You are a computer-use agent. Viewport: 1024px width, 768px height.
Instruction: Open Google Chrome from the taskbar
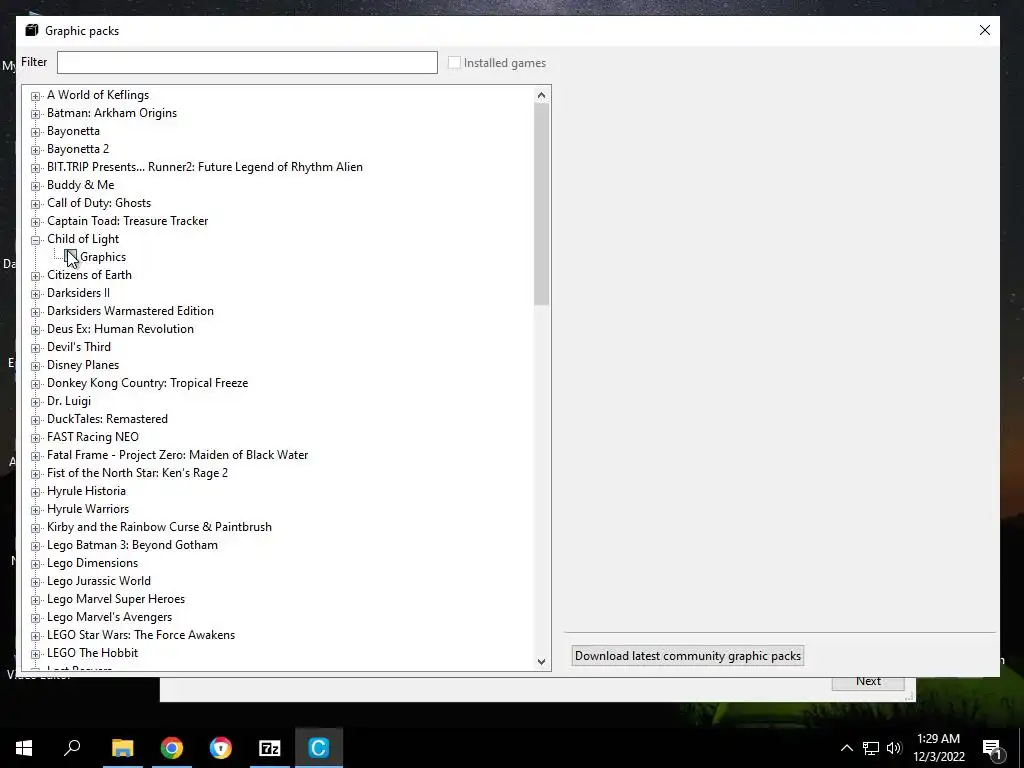[172, 748]
